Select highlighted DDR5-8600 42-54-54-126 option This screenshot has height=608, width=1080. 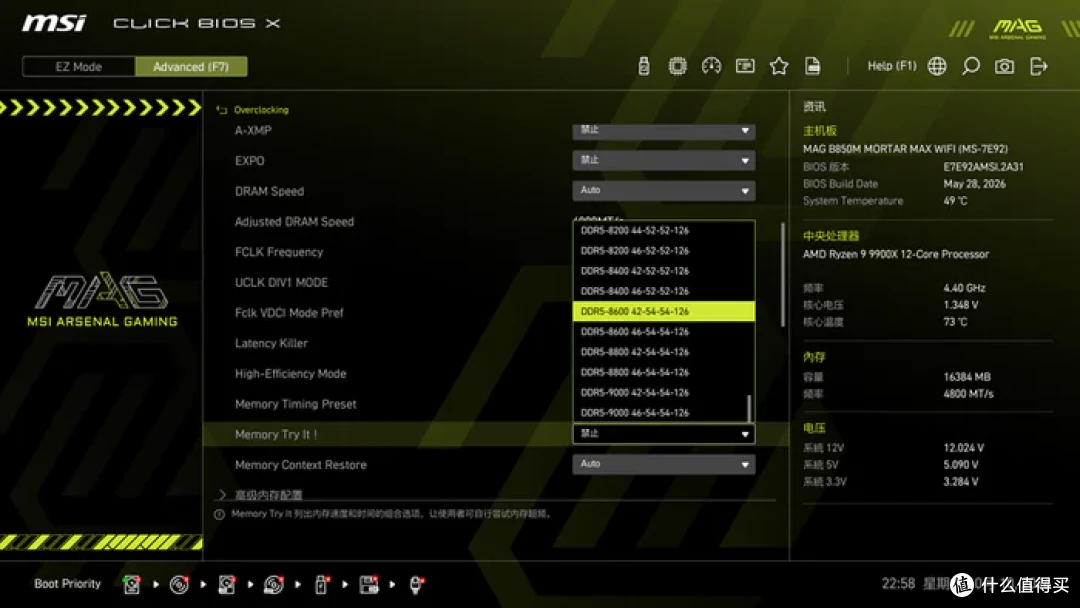pos(663,311)
